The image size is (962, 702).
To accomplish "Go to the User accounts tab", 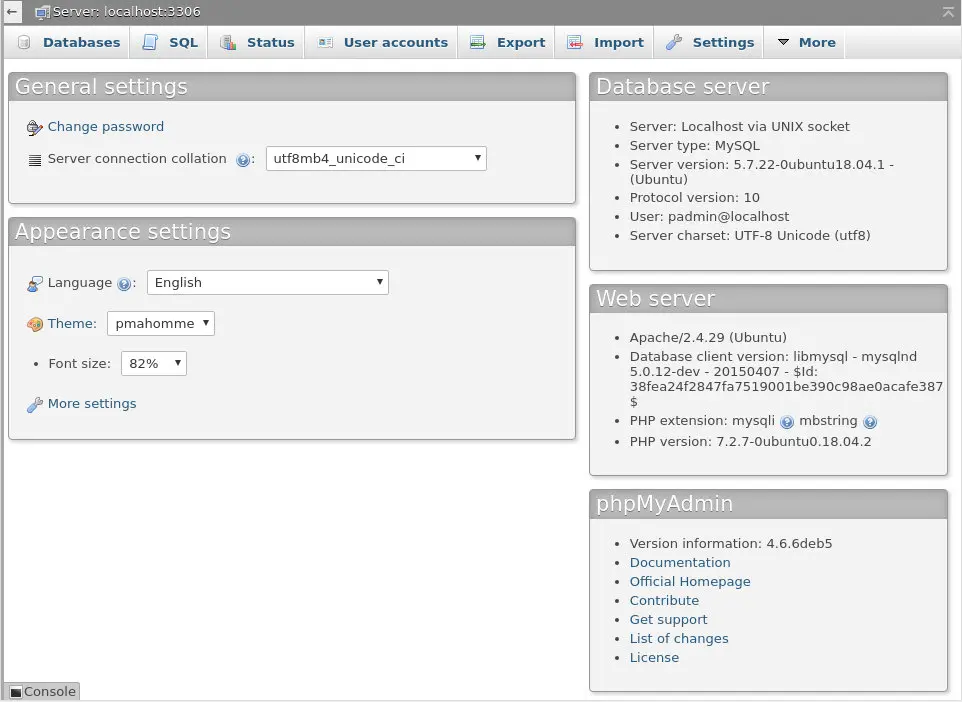I will point(383,43).
